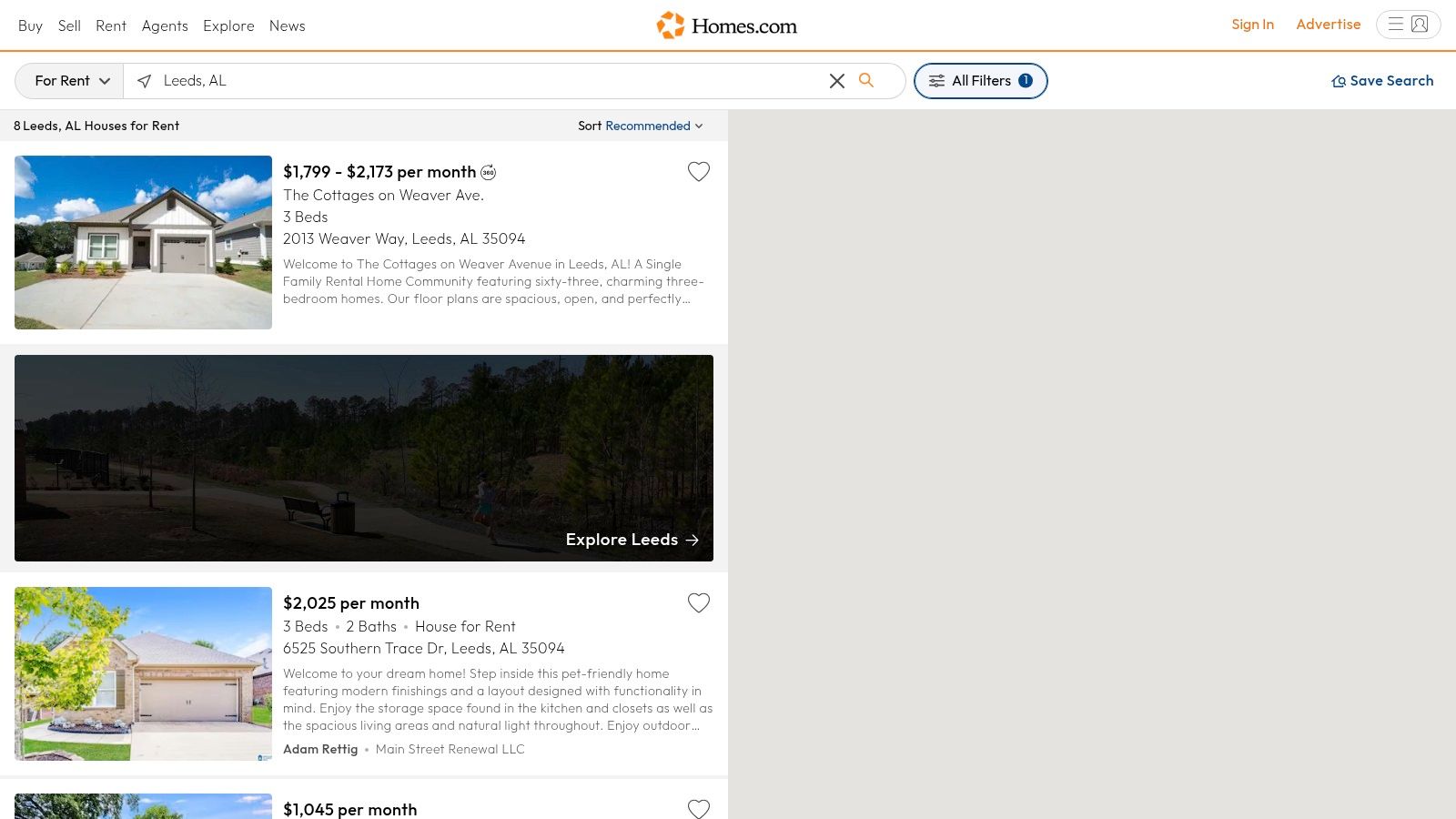
Task: Click the Homes.com logo
Action: [x=726, y=25]
